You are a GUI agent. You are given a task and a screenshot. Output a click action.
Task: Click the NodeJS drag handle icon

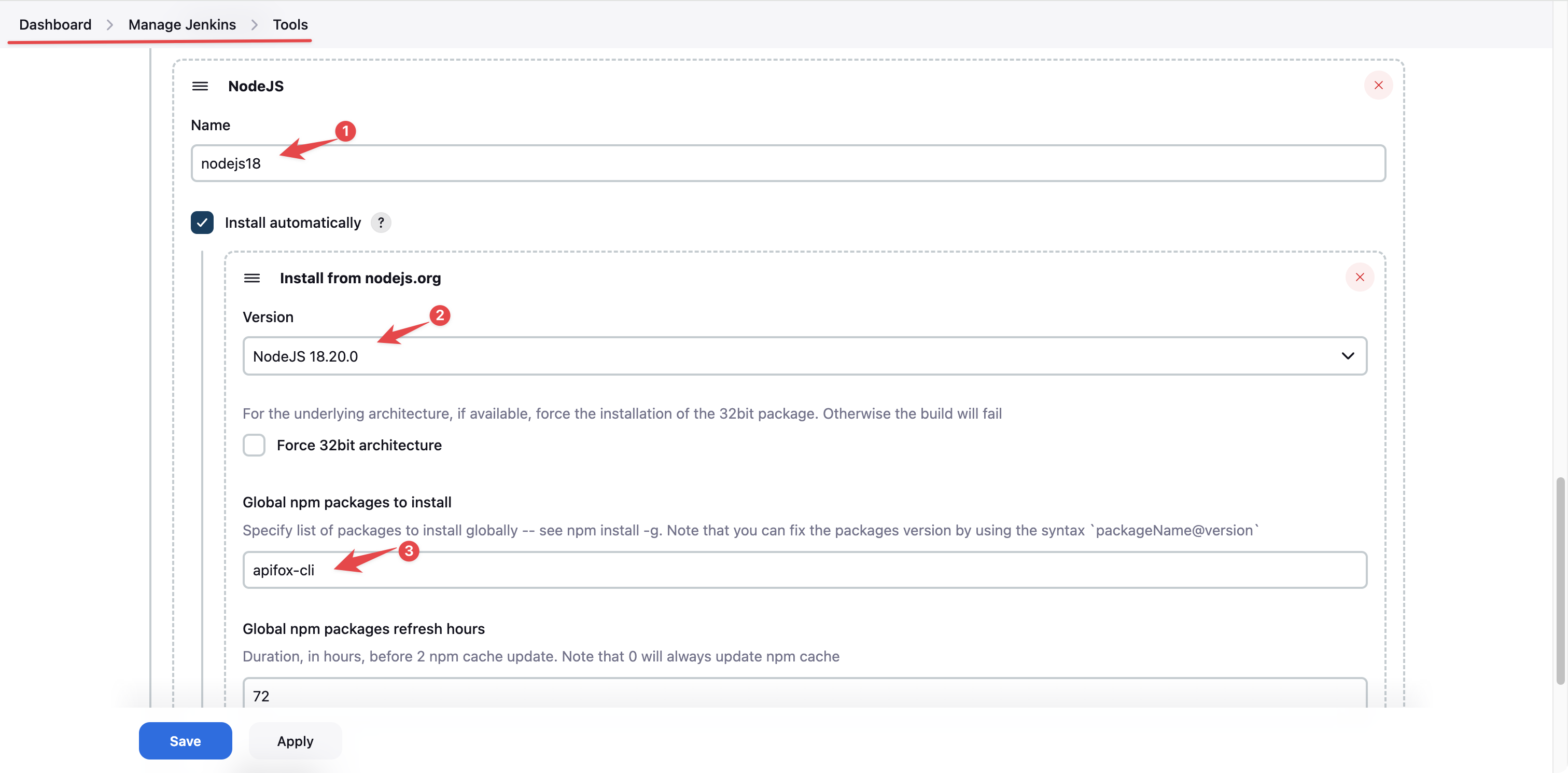click(200, 86)
